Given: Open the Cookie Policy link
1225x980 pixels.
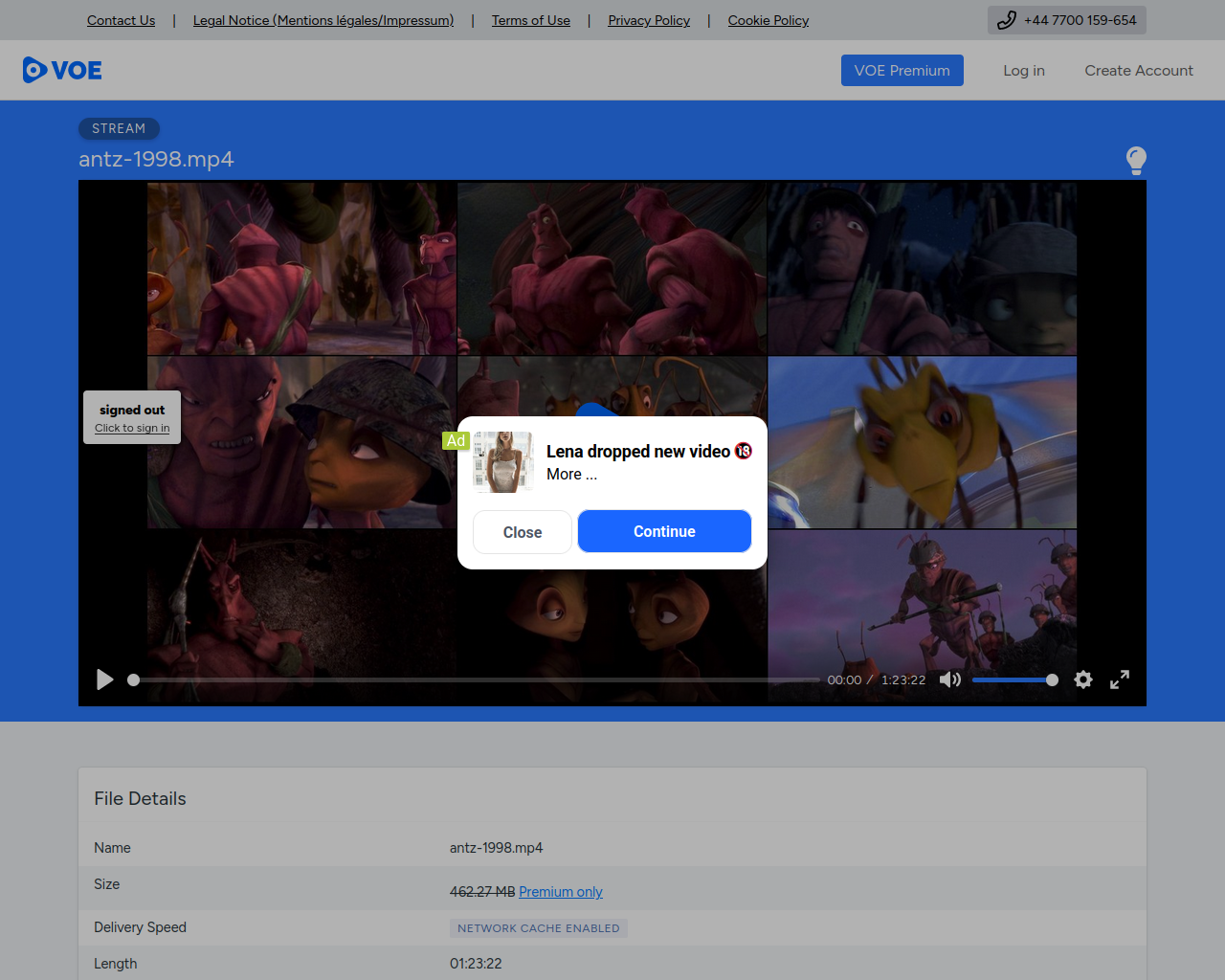Looking at the screenshot, I should pos(768,20).
